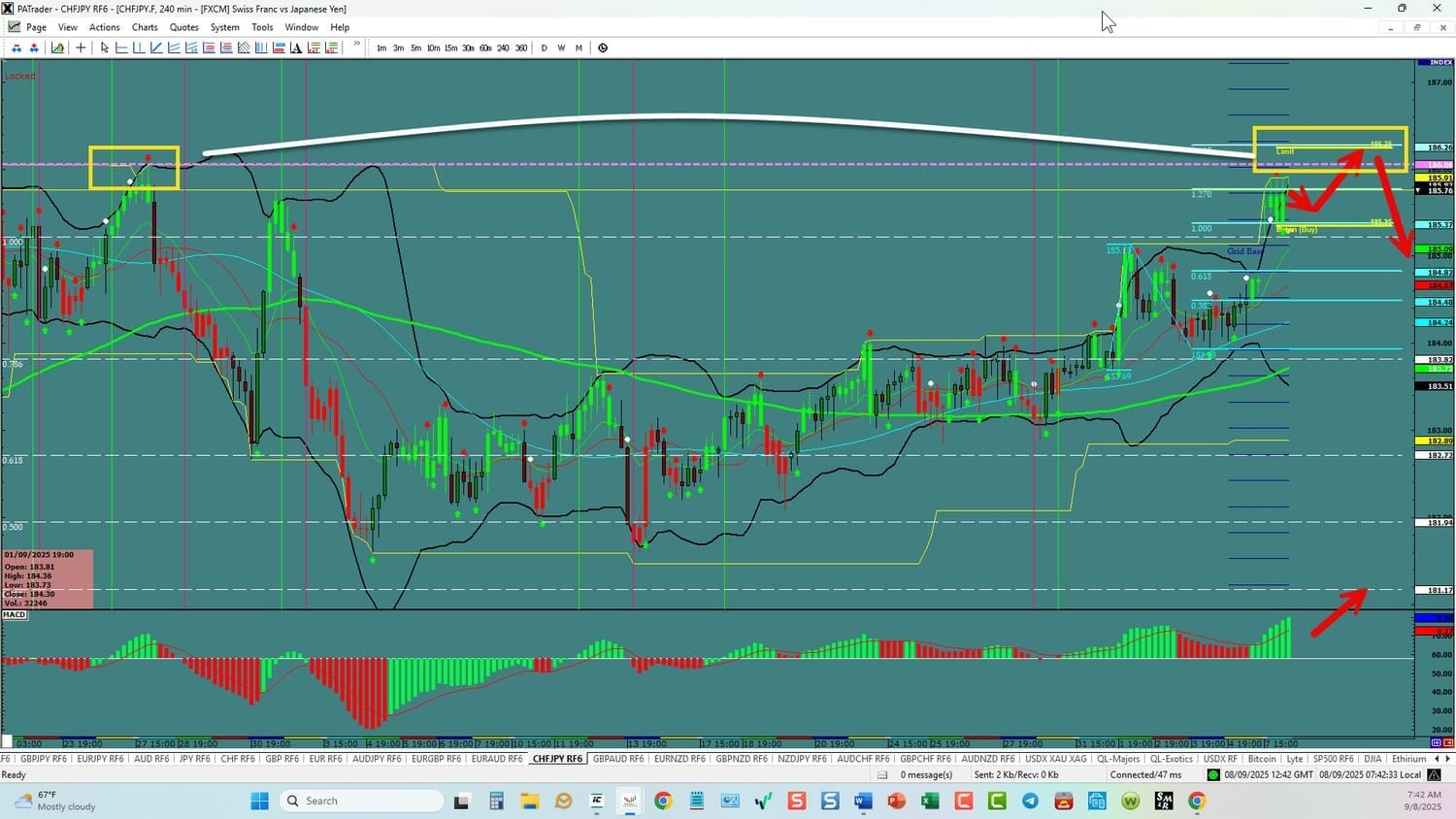Click the Windows Start button
Viewport: 1456px width, 819px height.
coord(259,801)
